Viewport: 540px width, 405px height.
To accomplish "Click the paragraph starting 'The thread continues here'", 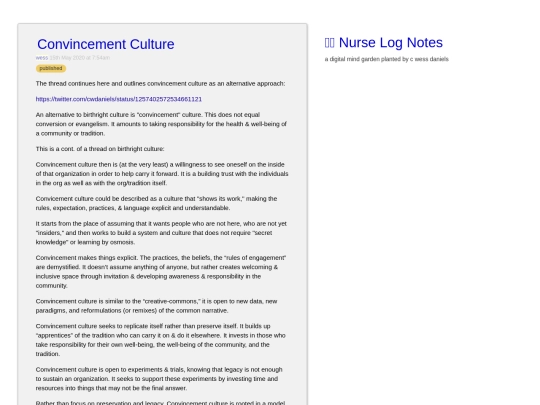I will (160, 84).
